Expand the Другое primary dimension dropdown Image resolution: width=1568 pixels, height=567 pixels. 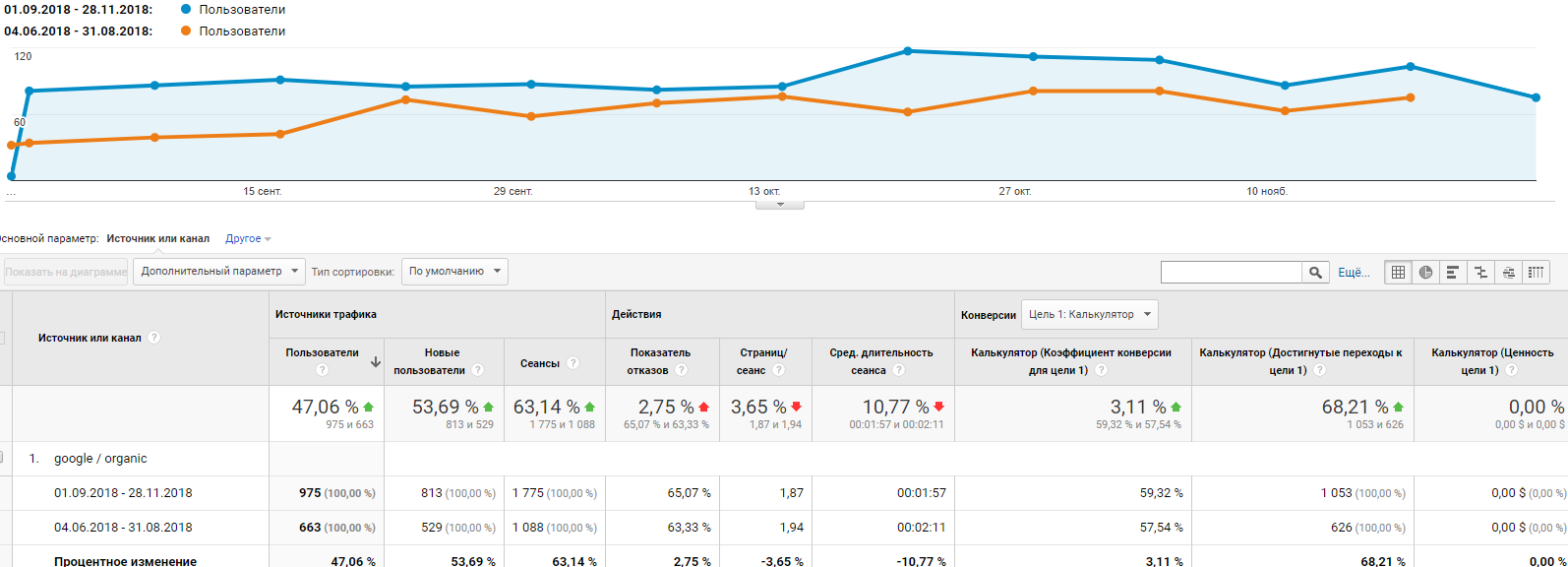[x=248, y=238]
